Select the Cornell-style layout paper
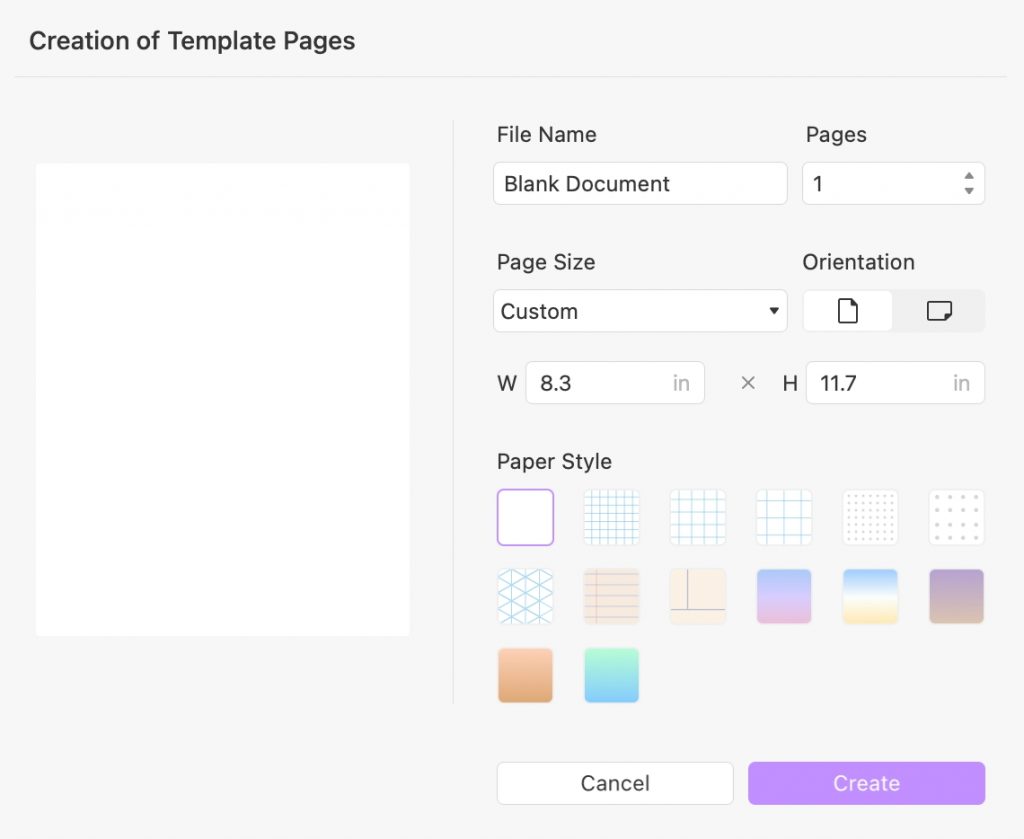The image size is (1024, 839). [697, 596]
